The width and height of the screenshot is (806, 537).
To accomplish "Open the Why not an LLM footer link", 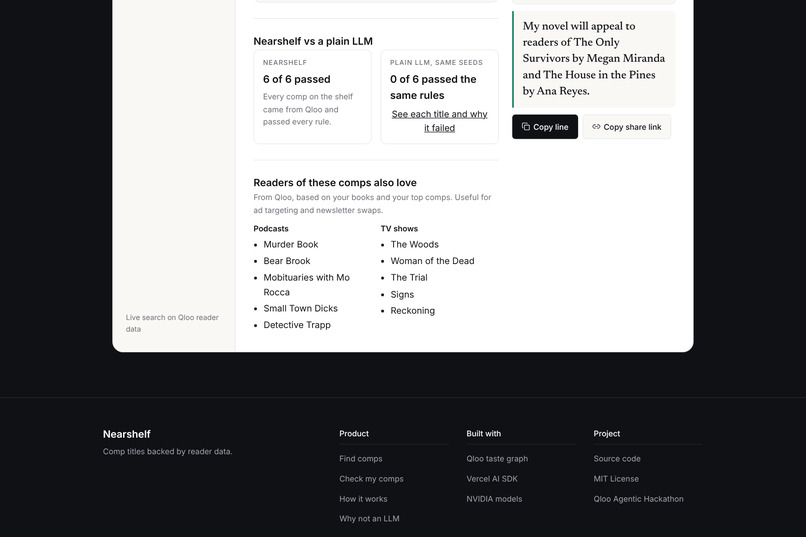I will [369, 519].
